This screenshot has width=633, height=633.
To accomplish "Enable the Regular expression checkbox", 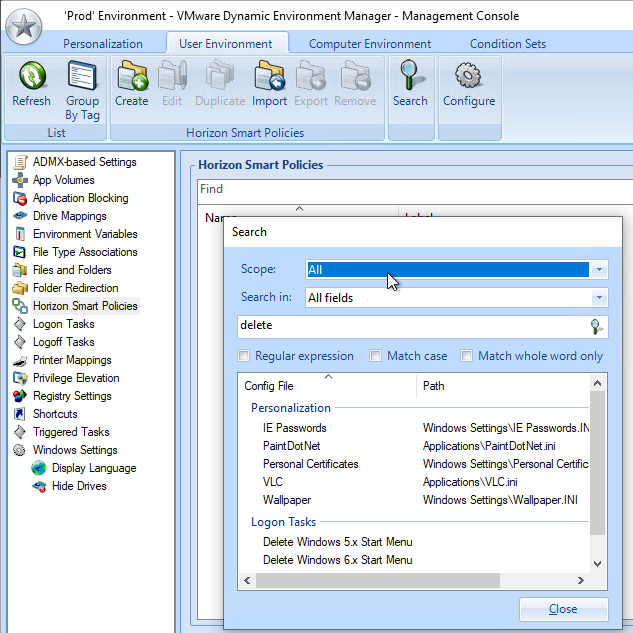I will tap(243, 356).
